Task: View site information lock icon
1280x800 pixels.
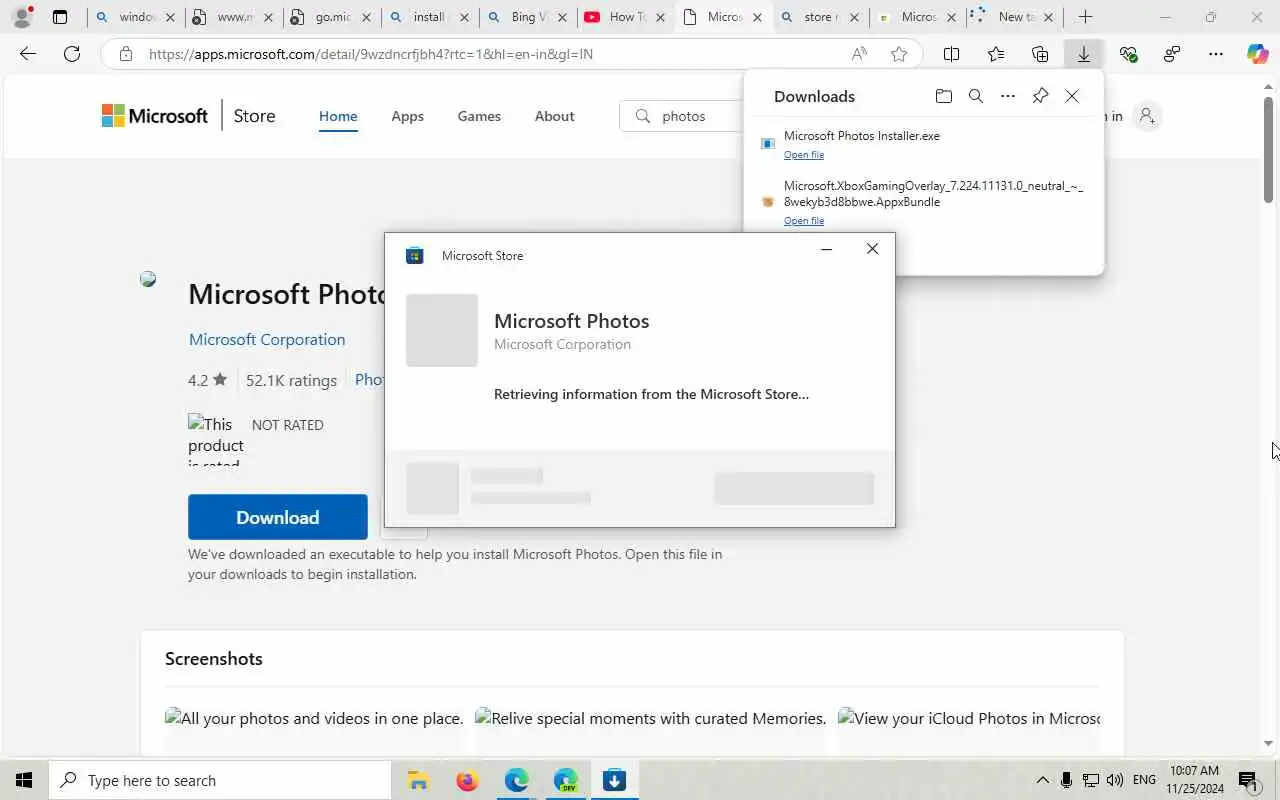Action: [125, 54]
